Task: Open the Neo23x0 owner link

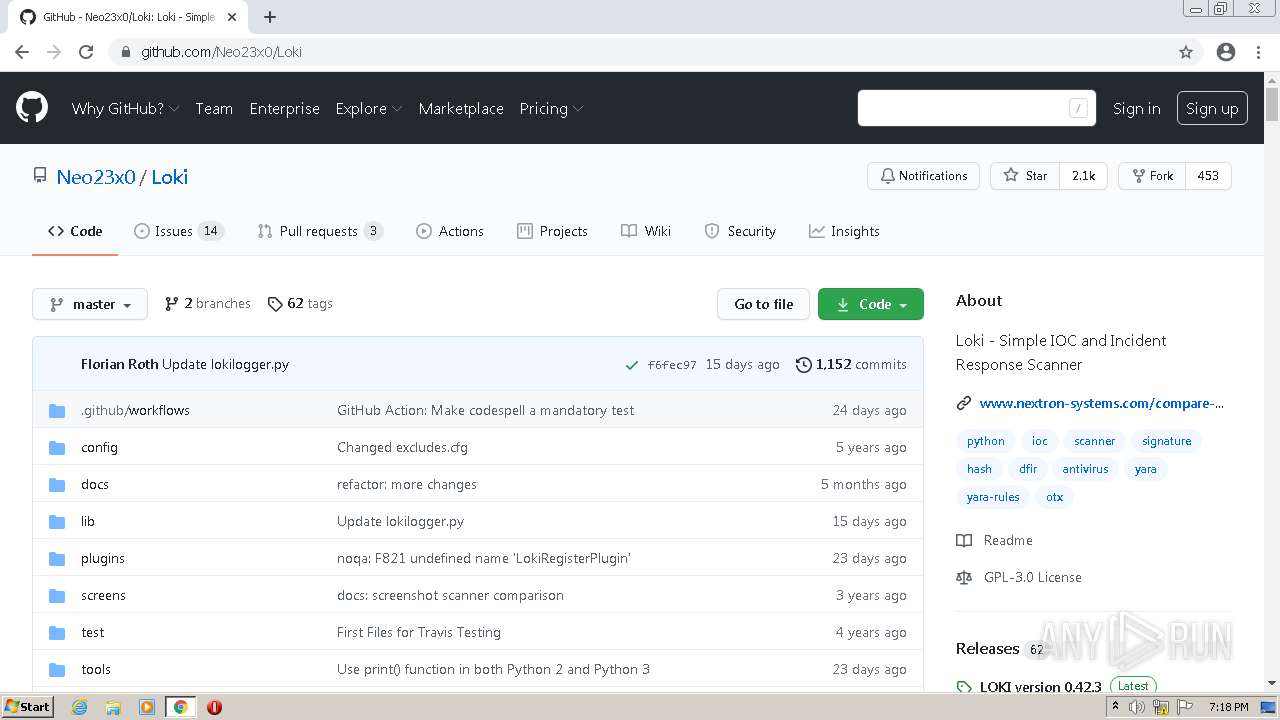Action: [96, 177]
